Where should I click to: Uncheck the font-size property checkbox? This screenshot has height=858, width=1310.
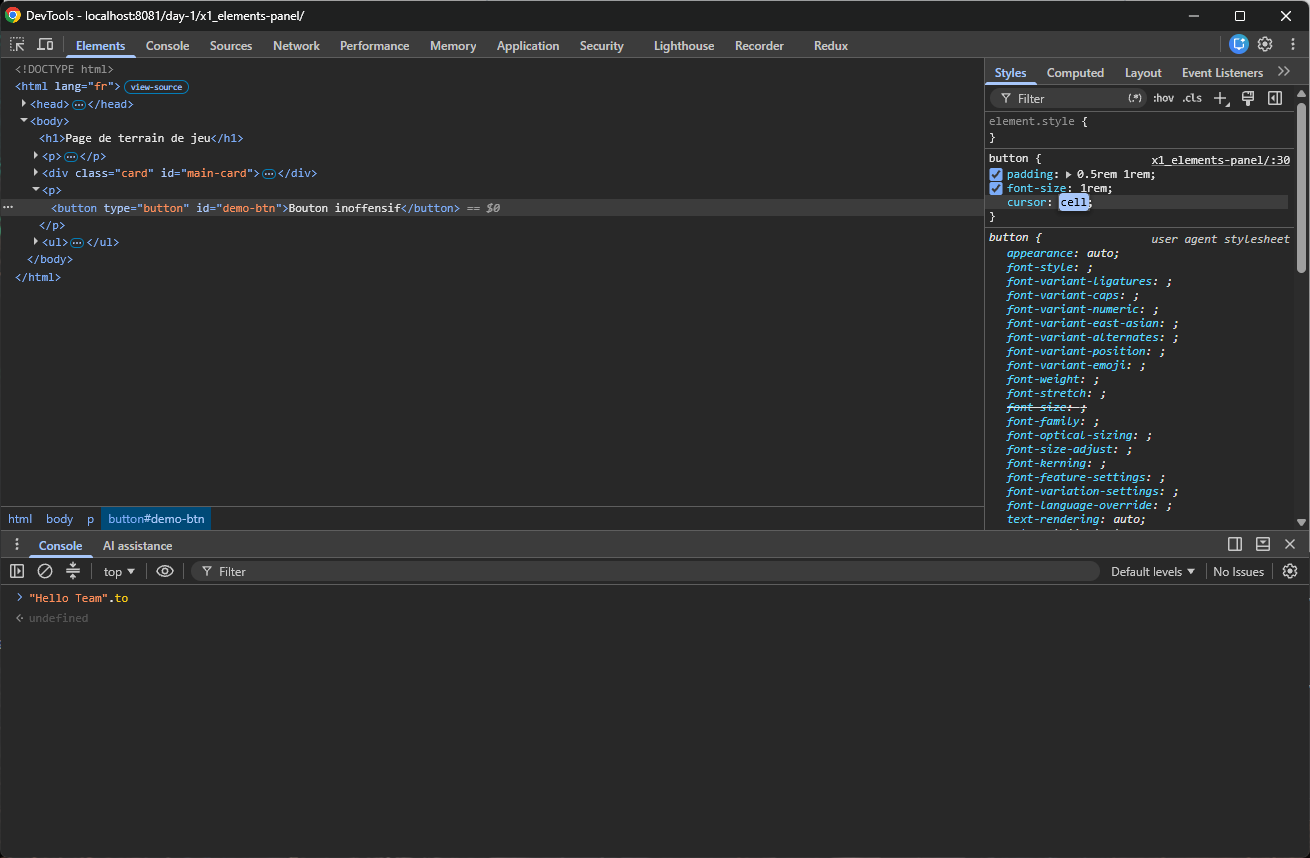[x=996, y=188]
